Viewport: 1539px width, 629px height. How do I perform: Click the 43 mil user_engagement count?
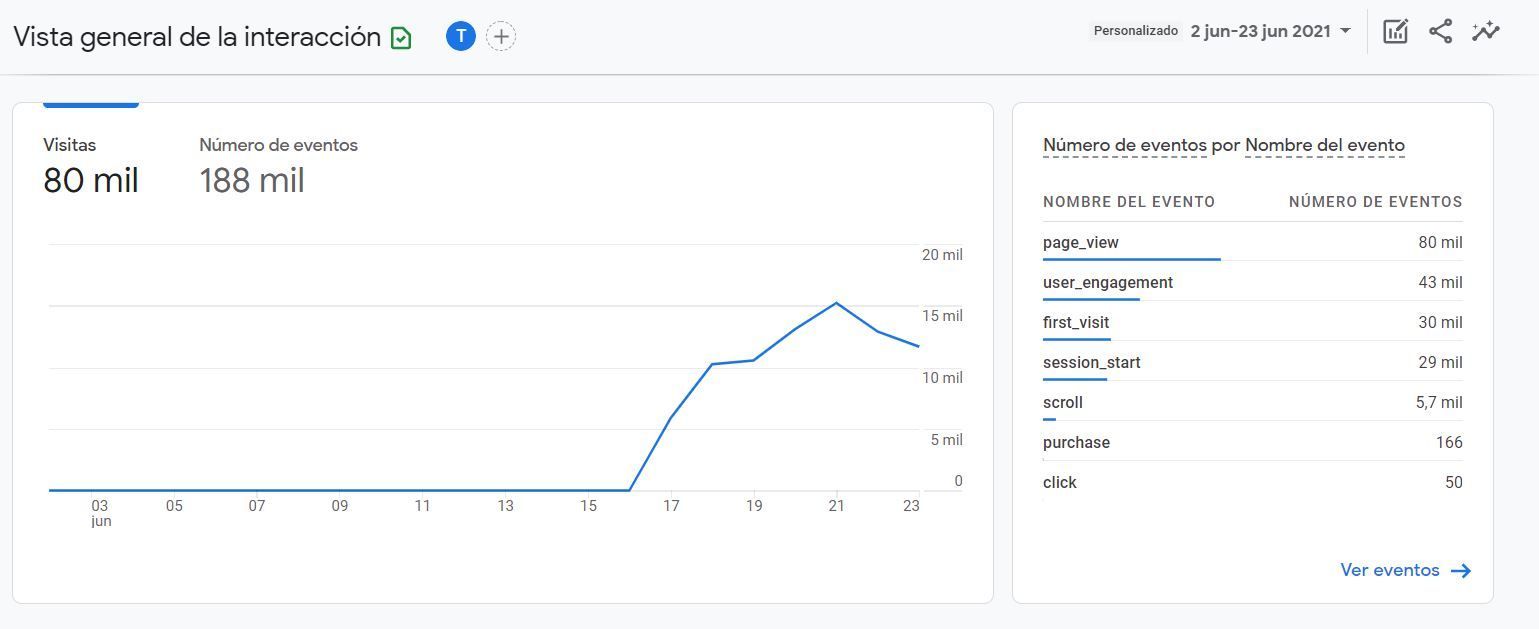point(1440,282)
